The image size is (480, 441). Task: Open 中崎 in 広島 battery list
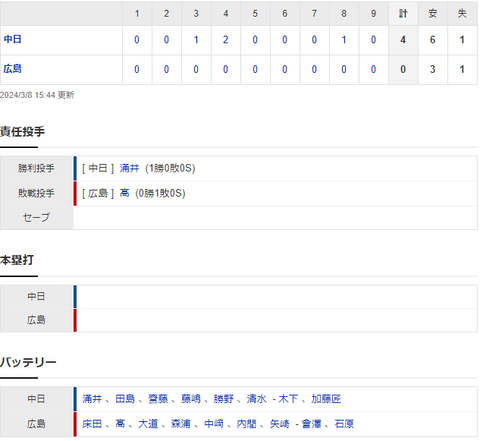(214, 424)
